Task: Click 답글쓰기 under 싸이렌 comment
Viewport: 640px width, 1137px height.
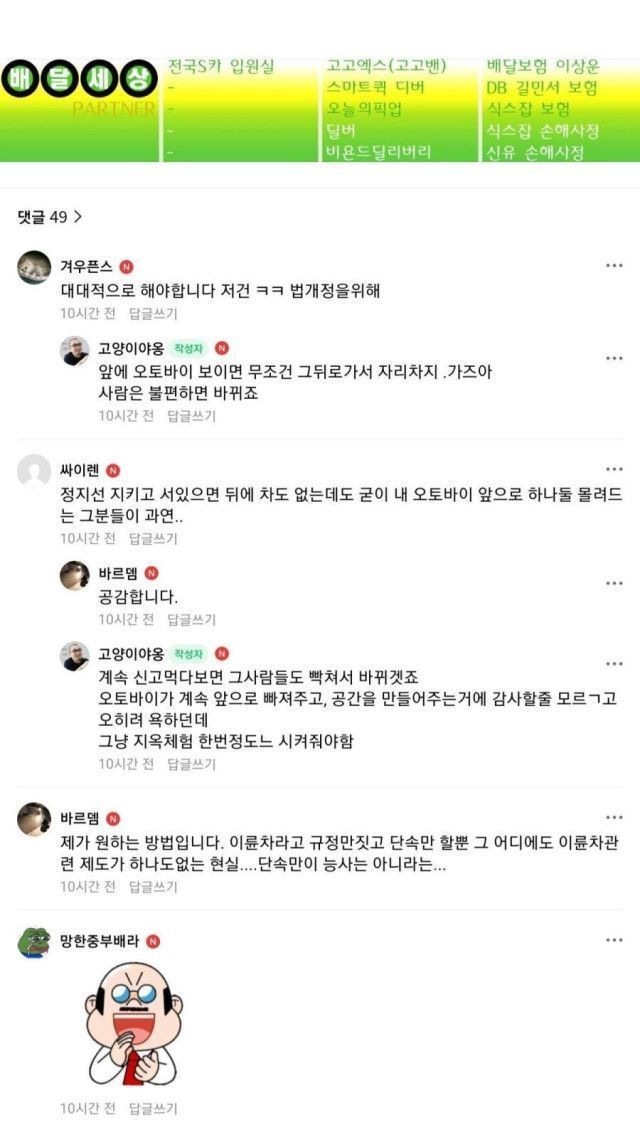Action: coord(153,538)
